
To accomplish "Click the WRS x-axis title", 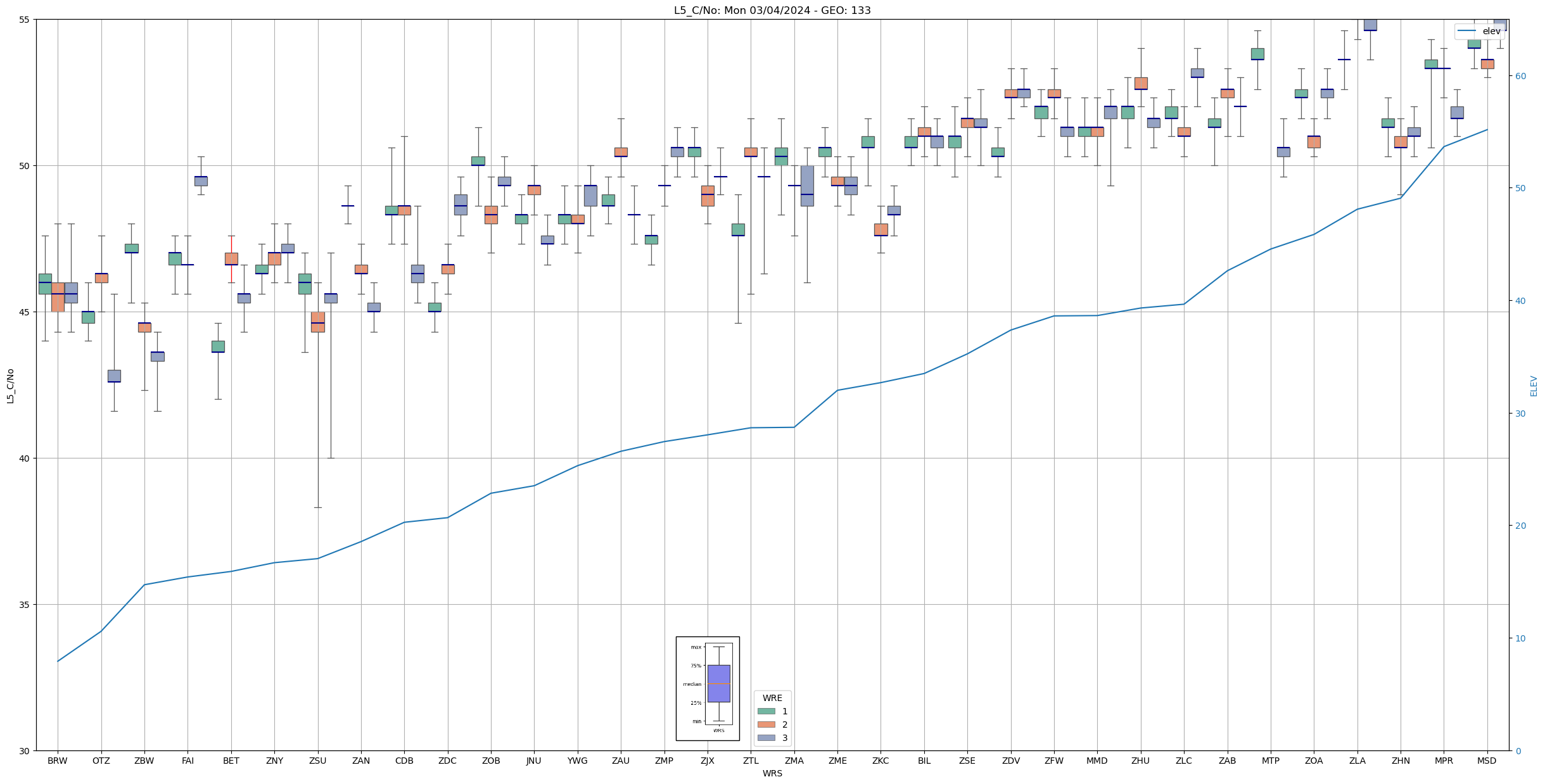I will tap(772, 773).
